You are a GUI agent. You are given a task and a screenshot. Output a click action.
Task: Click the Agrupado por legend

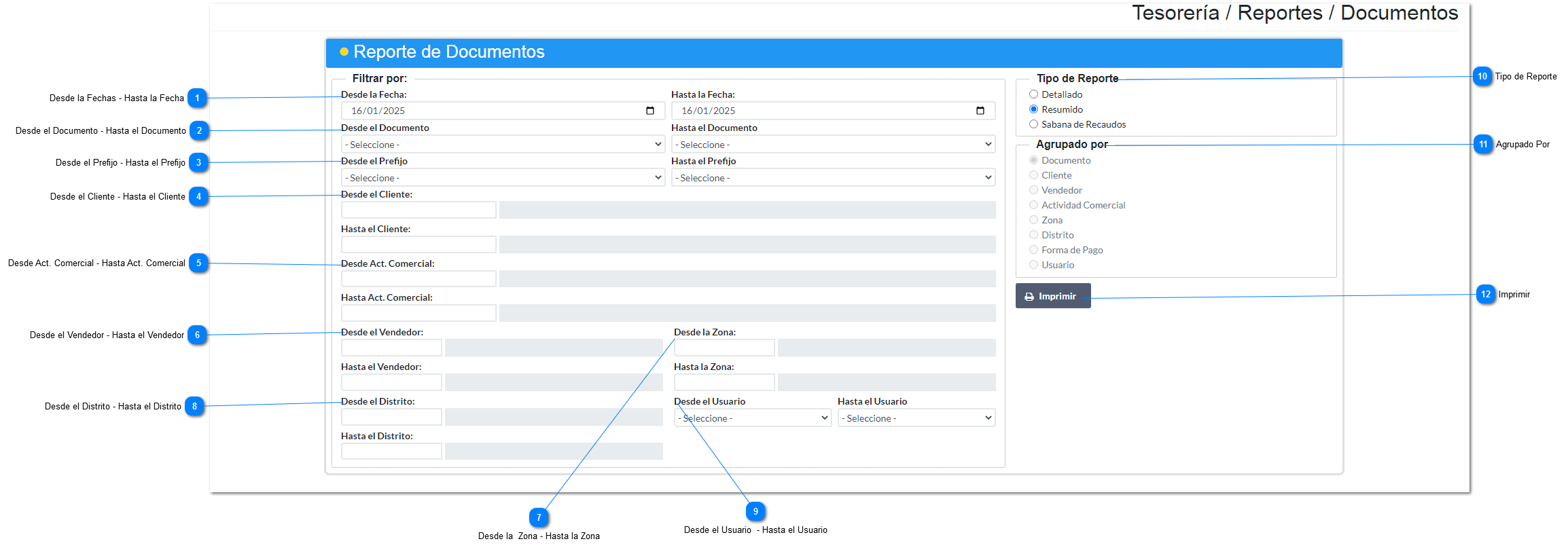pyautogui.click(x=1072, y=144)
